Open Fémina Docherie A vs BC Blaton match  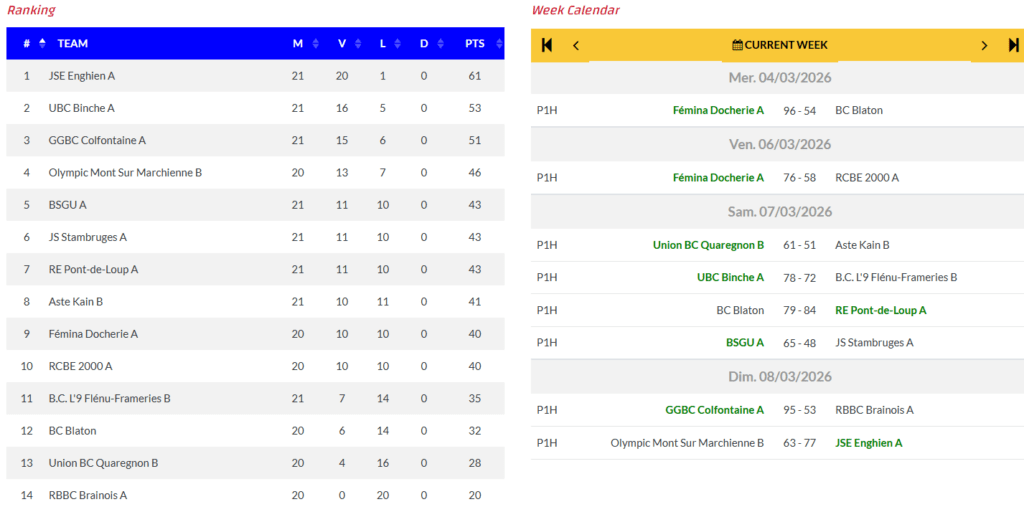point(799,110)
